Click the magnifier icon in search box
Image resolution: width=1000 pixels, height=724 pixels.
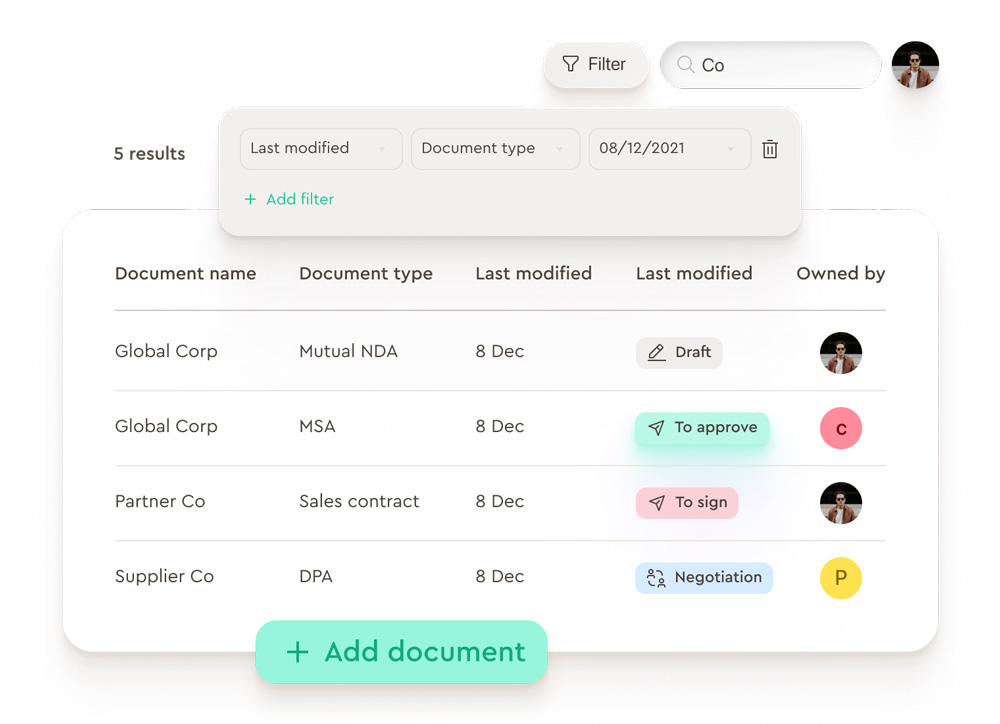pos(685,65)
